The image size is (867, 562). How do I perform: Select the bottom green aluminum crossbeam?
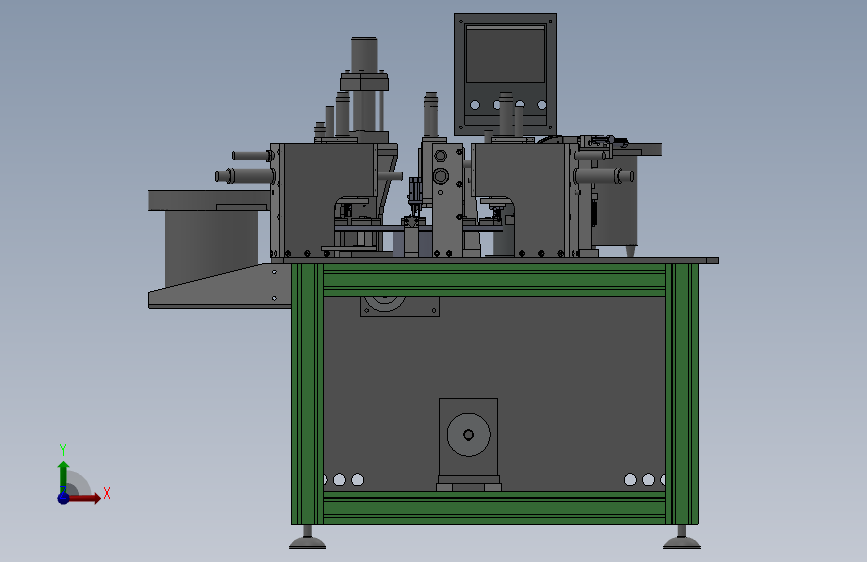pyautogui.click(x=494, y=508)
